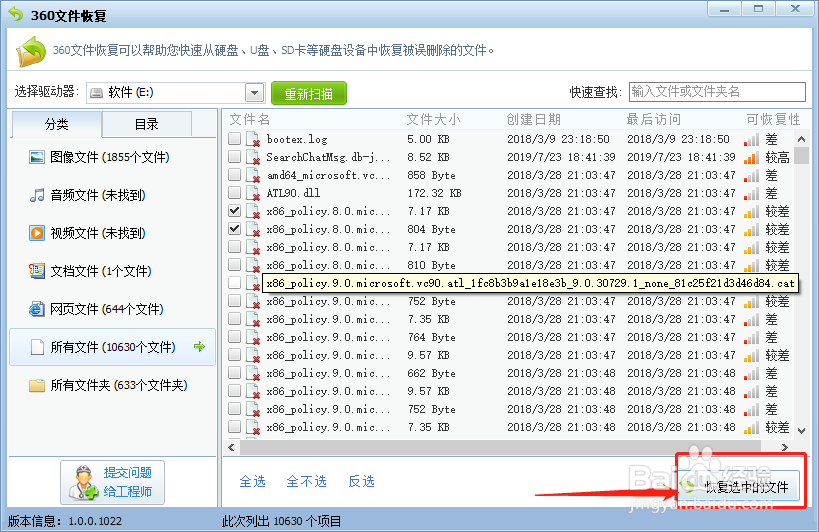Screen dimensions: 819x532
Task: Click the file name bootex.log
Action: tap(297, 139)
